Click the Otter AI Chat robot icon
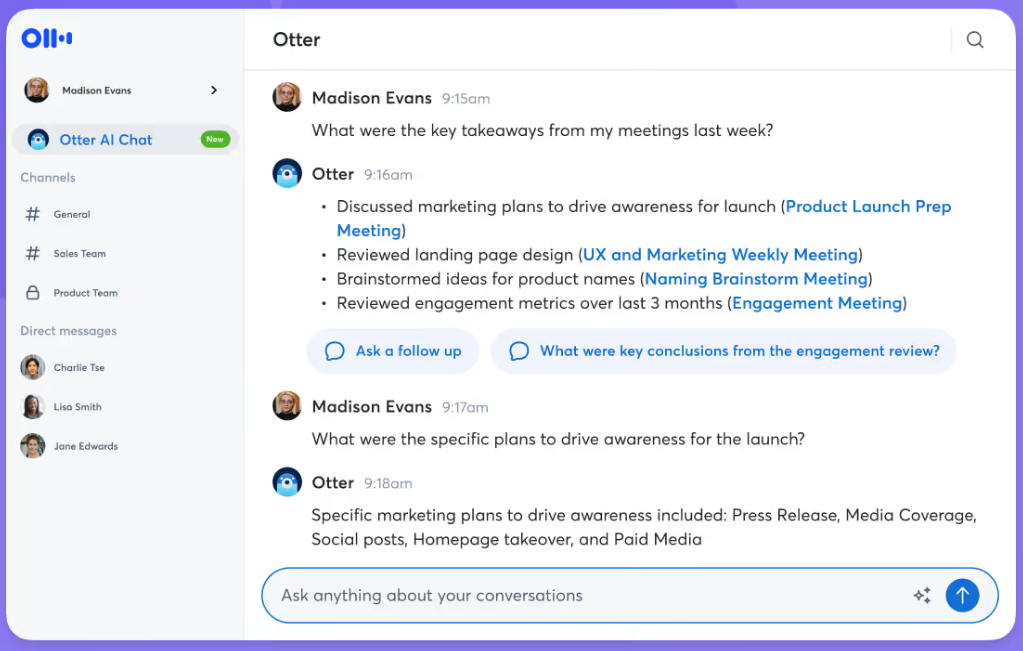 pyautogui.click(x=38, y=139)
